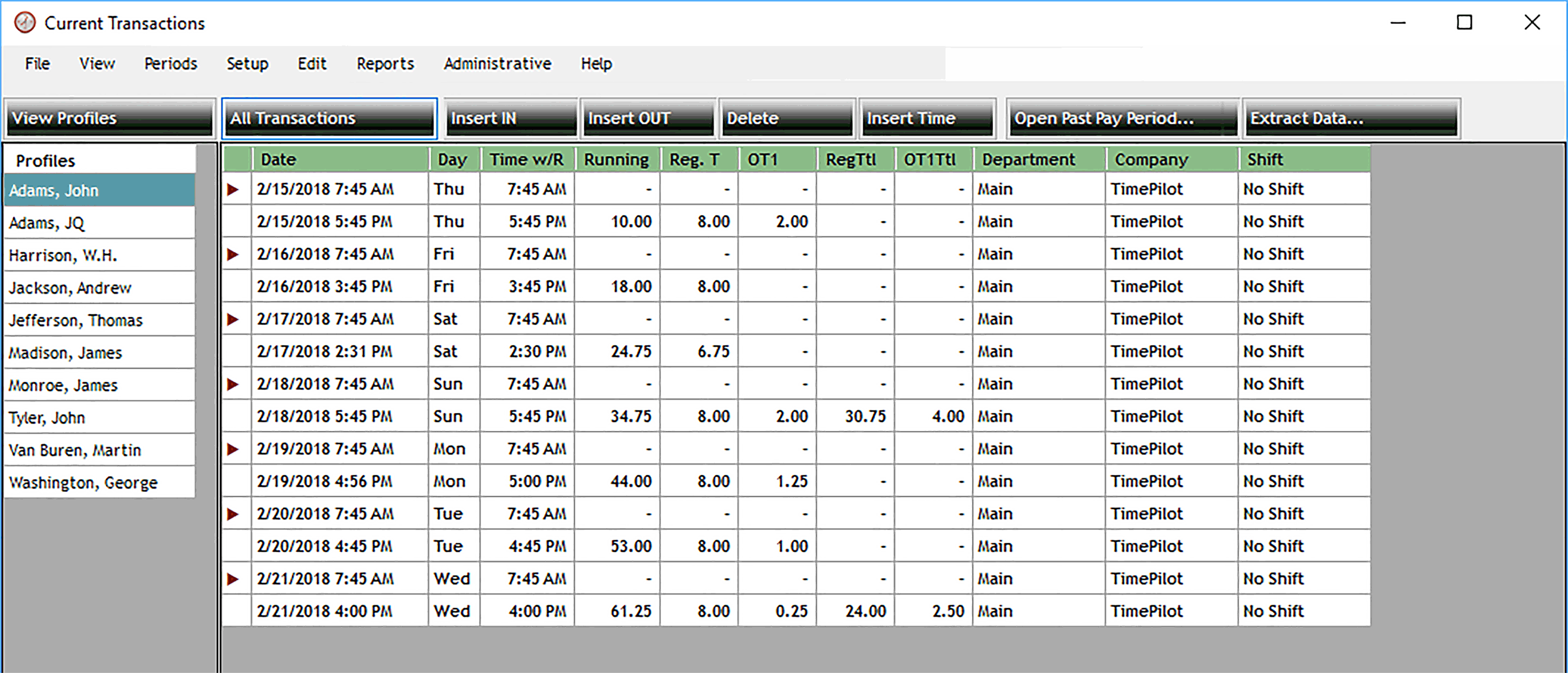
Task: Click the red arrow marker for 2/19/2018
Action: pos(233,450)
